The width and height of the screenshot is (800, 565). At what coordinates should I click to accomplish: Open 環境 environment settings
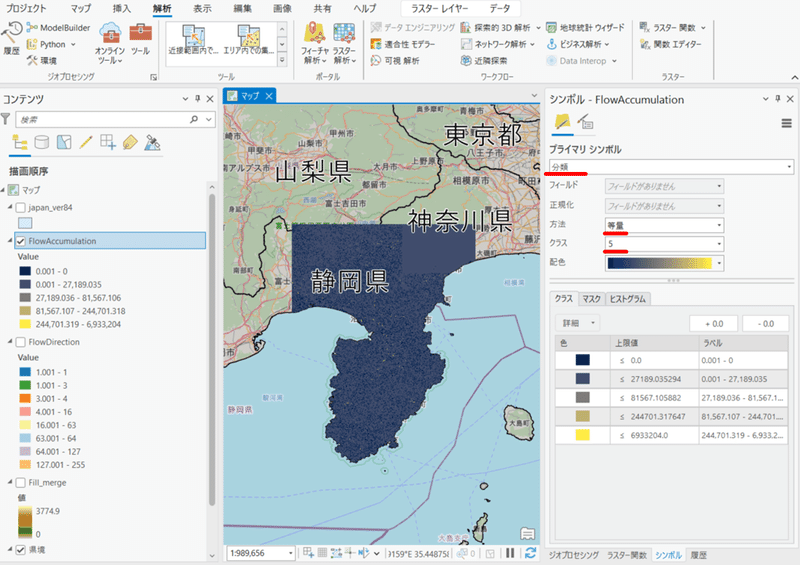[x=42, y=61]
